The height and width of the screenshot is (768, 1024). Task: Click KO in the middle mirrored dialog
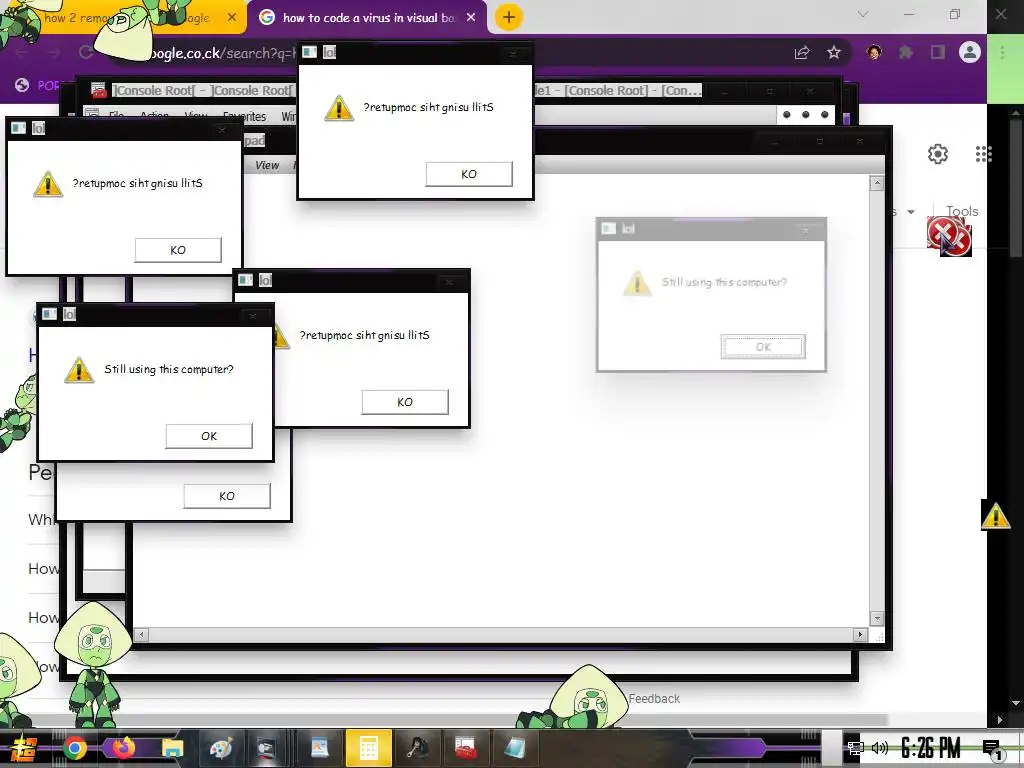pyautogui.click(x=405, y=402)
